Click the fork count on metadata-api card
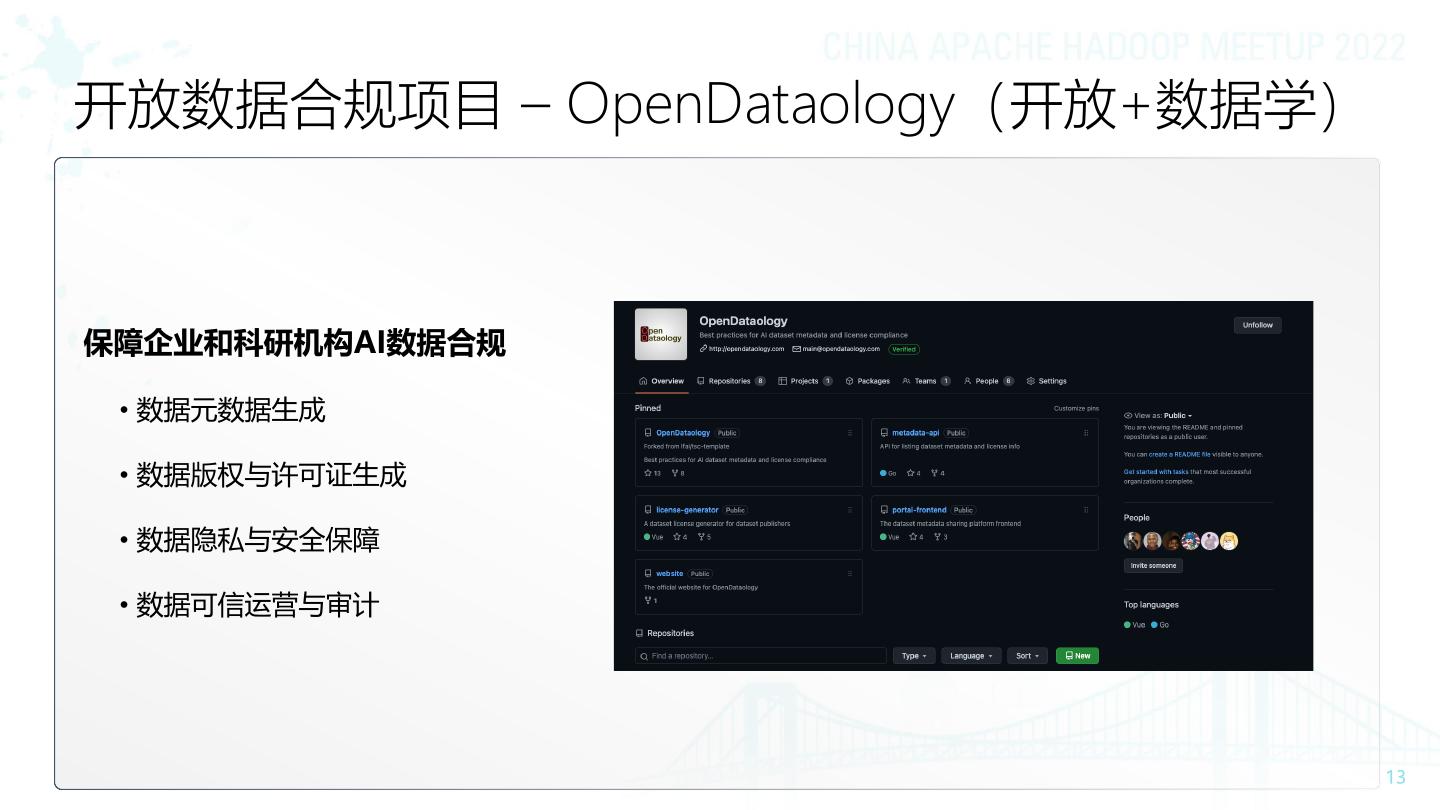The width and height of the screenshot is (1440, 810). [938, 473]
